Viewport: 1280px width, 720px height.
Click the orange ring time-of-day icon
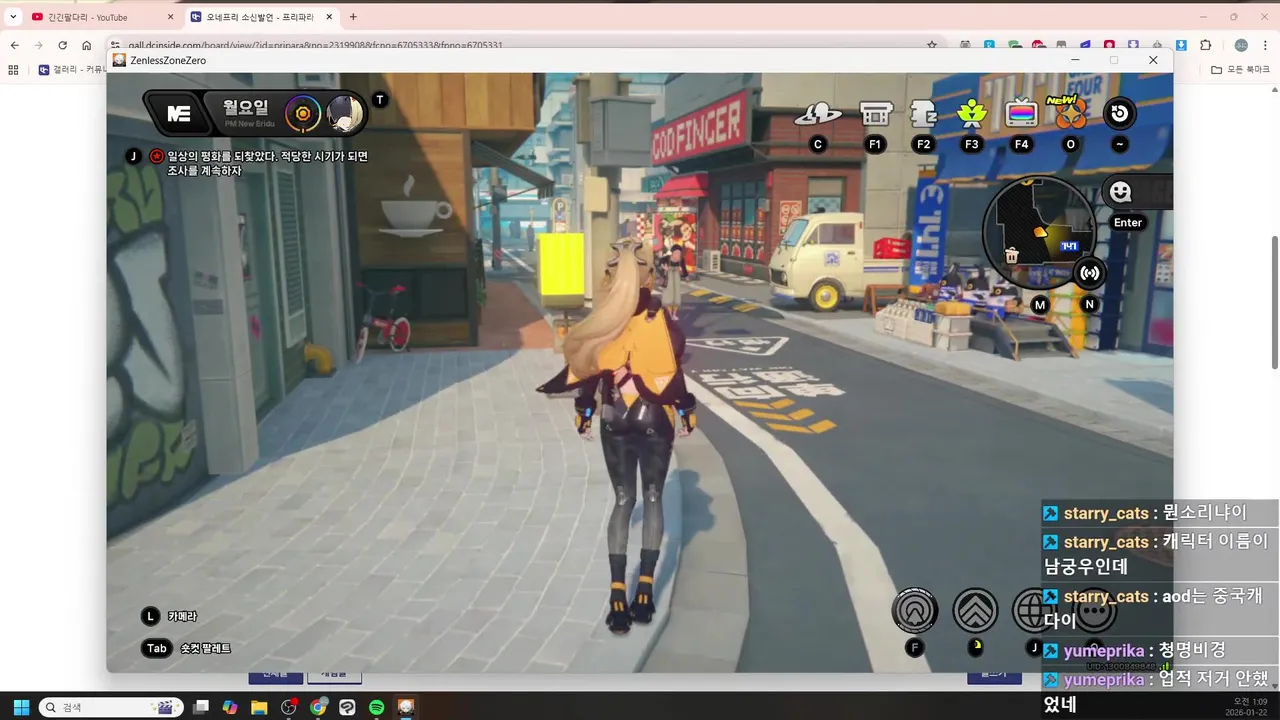tap(302, 114)
